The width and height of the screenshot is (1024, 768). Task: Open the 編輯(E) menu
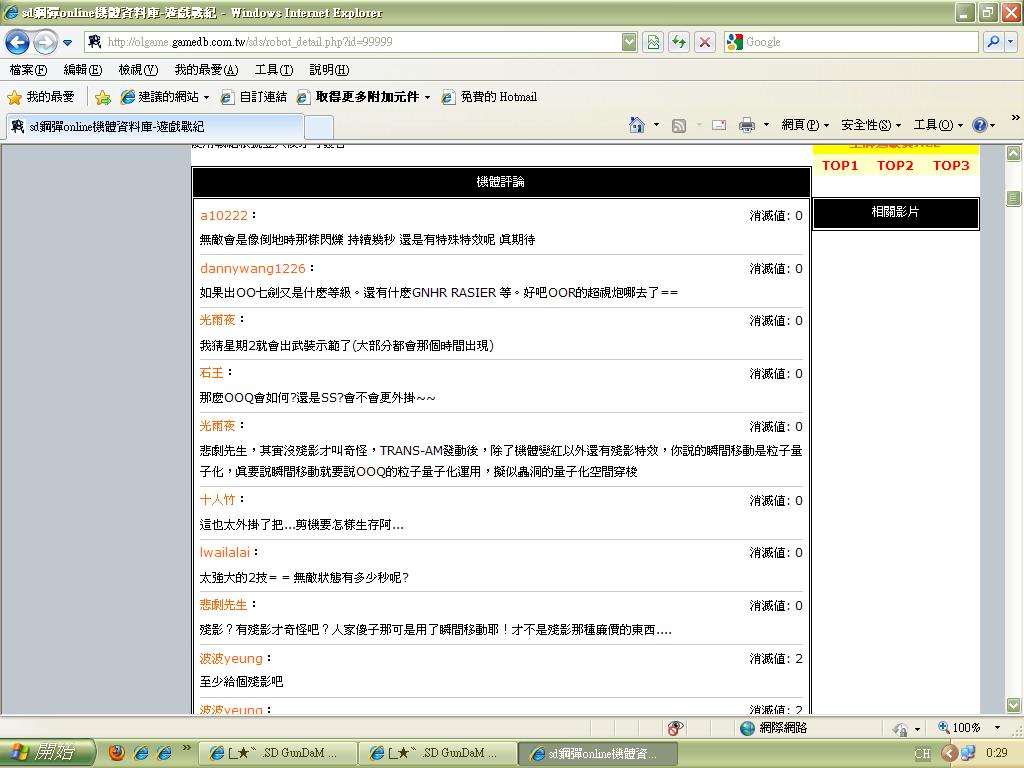click(x=82, y=70)
